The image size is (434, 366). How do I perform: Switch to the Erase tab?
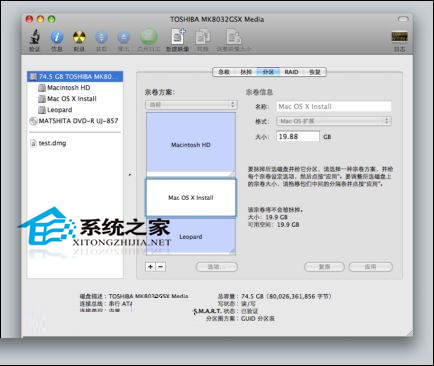coord(246,72)
